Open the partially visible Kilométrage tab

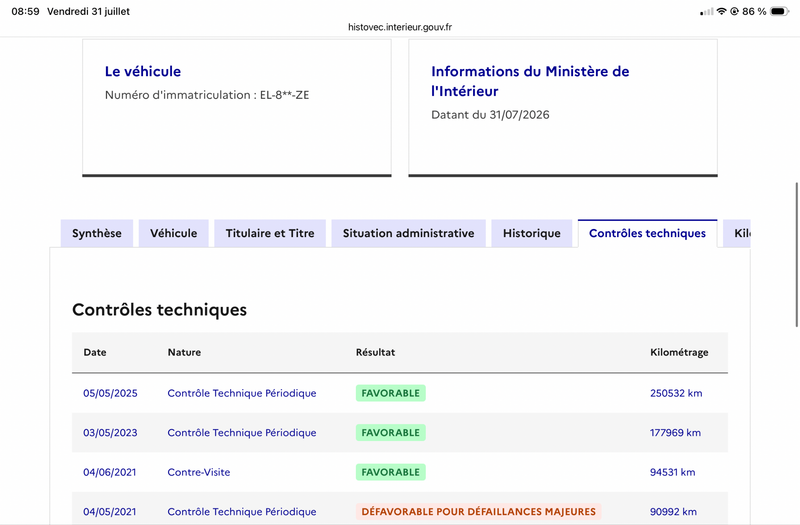[x=737, y=233]
